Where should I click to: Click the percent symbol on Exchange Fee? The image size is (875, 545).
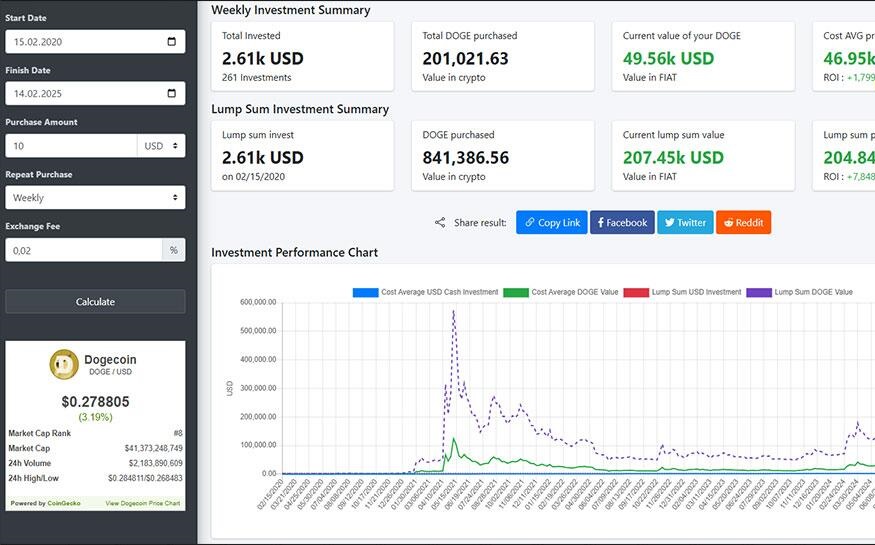[x=174, y=250]
